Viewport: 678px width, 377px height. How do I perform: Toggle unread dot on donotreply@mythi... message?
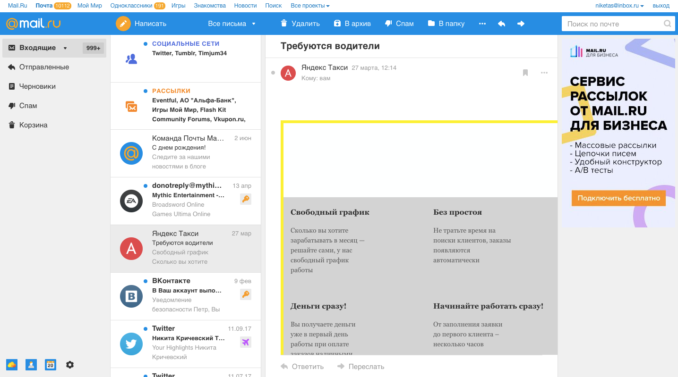(x=145, y=186)
